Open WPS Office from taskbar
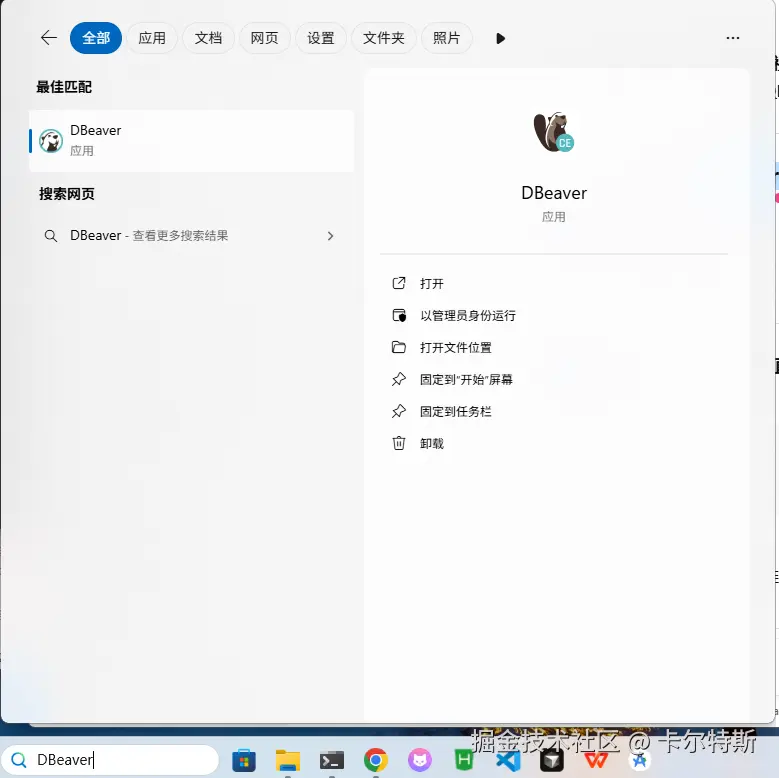The height and width of the screenshot is (778, 779). point(596,761)
